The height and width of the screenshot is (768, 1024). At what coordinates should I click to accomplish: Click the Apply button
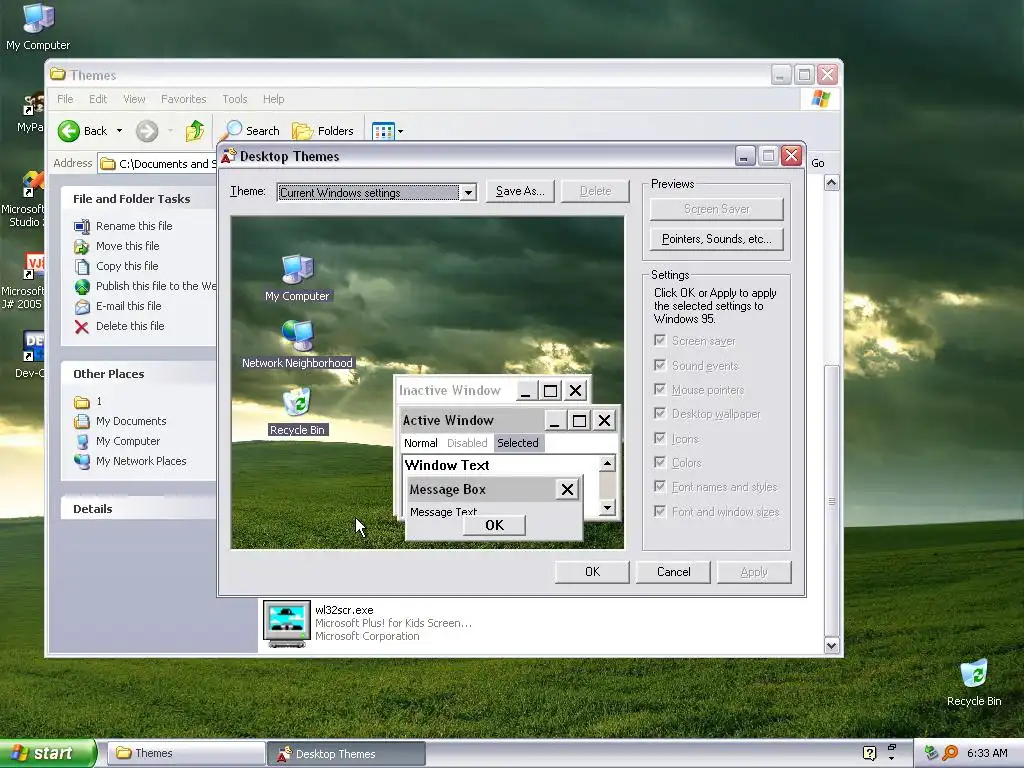[754, 572]
